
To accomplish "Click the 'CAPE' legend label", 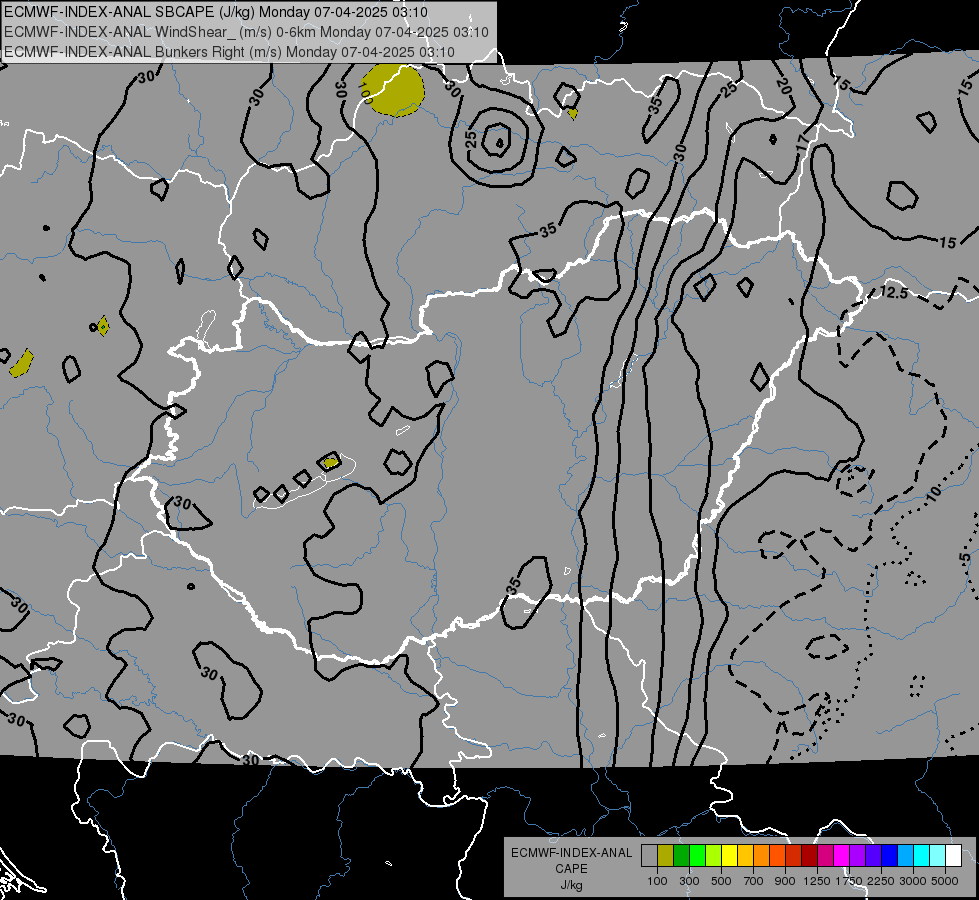I will pyautogui.click(x=571, y=869).
